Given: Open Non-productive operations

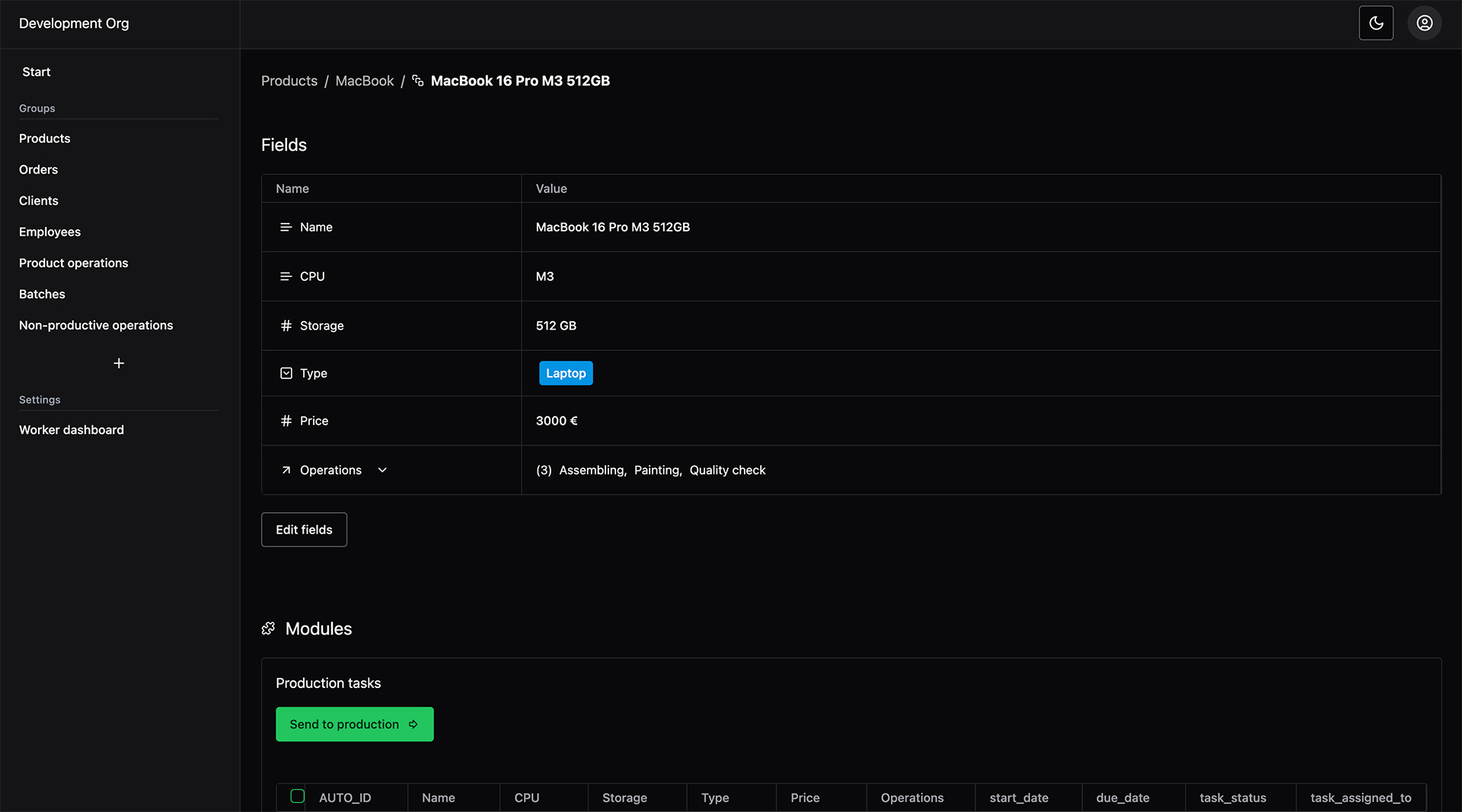Looking at the screenshot, I should tap(96, 326).
